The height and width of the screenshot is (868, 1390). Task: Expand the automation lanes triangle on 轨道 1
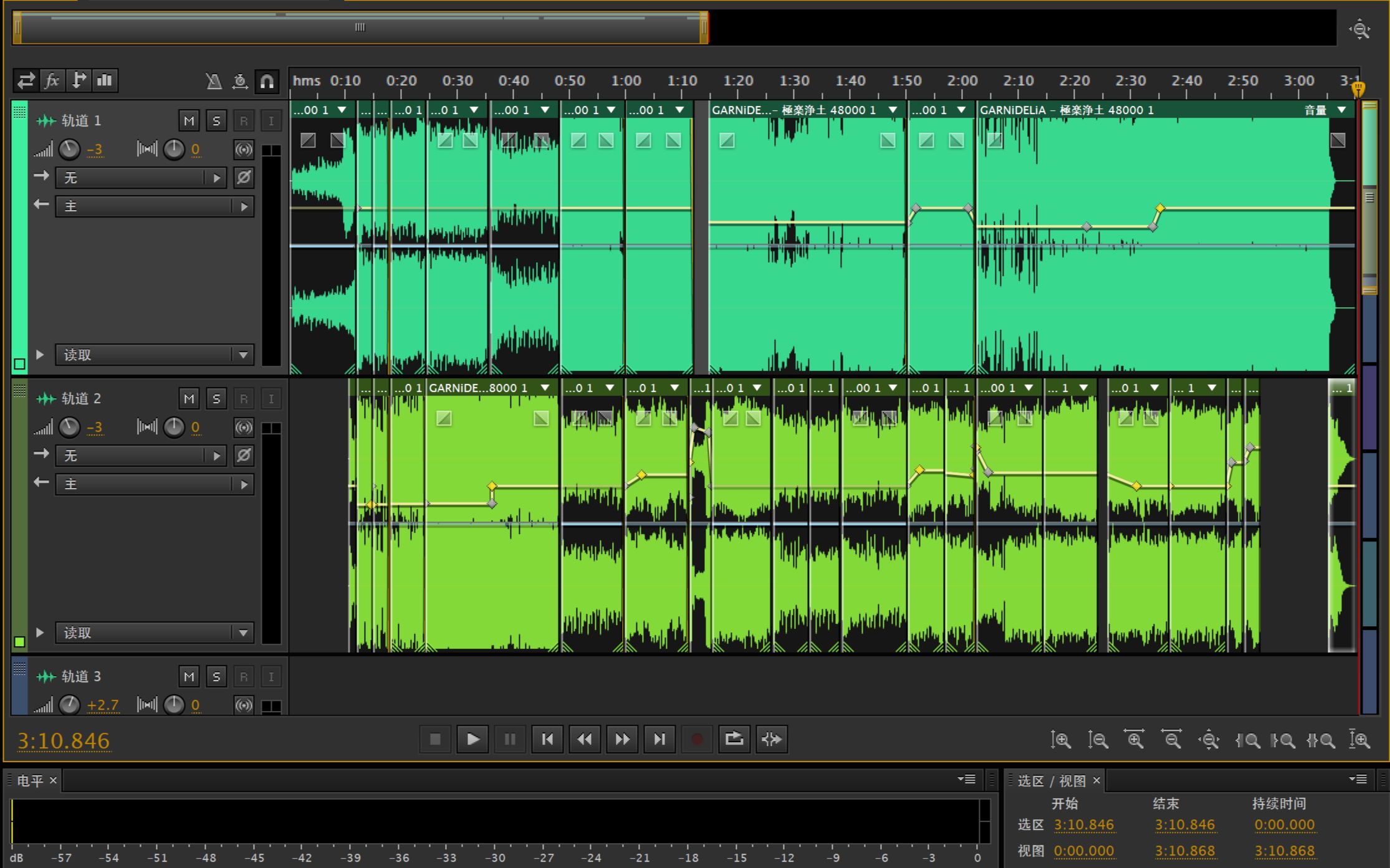[x=40, y=355]
